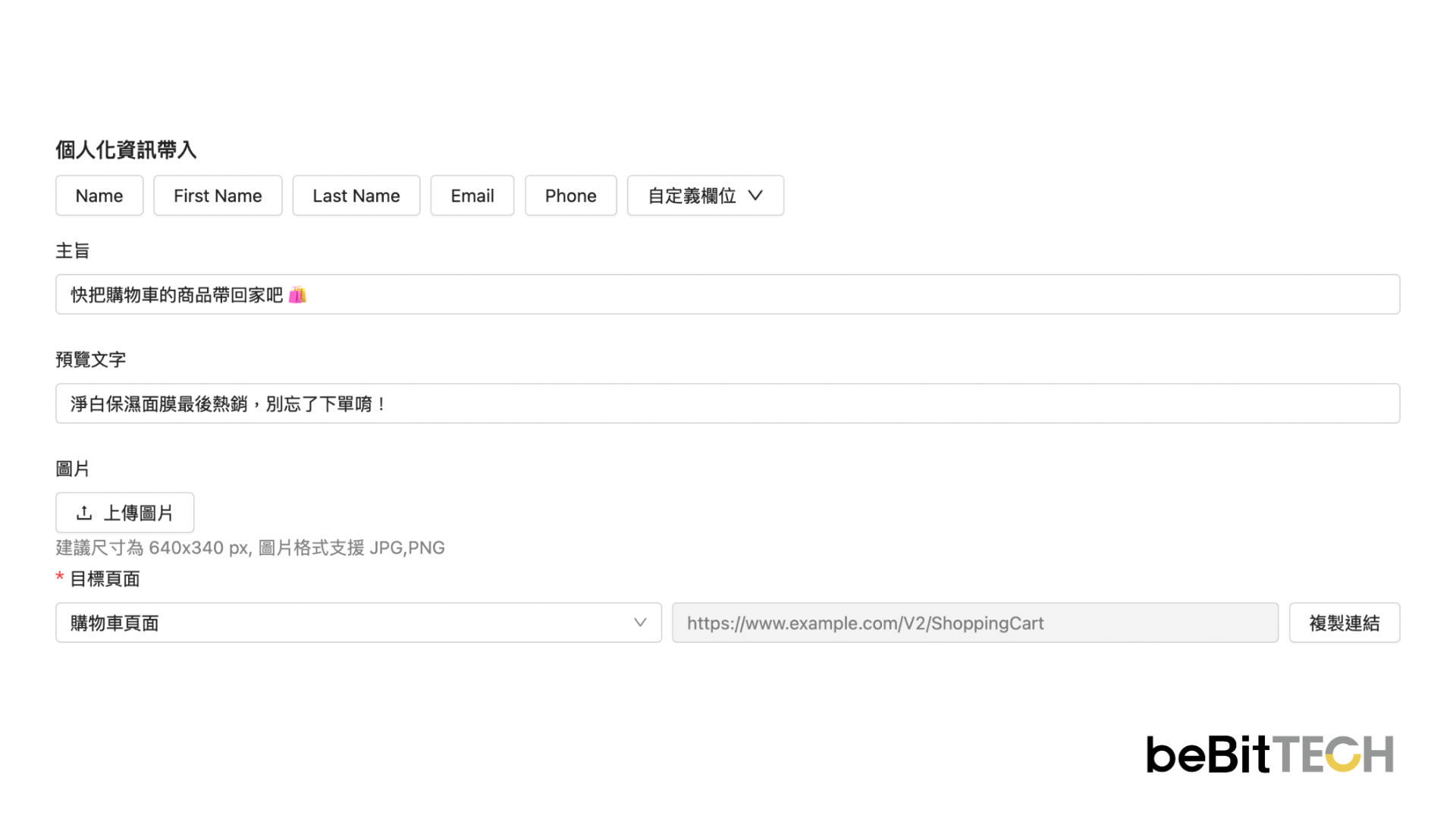Screen dimensions: 1456x819
Task: Insert the Phone personalization token
Action: pos(570,195)
